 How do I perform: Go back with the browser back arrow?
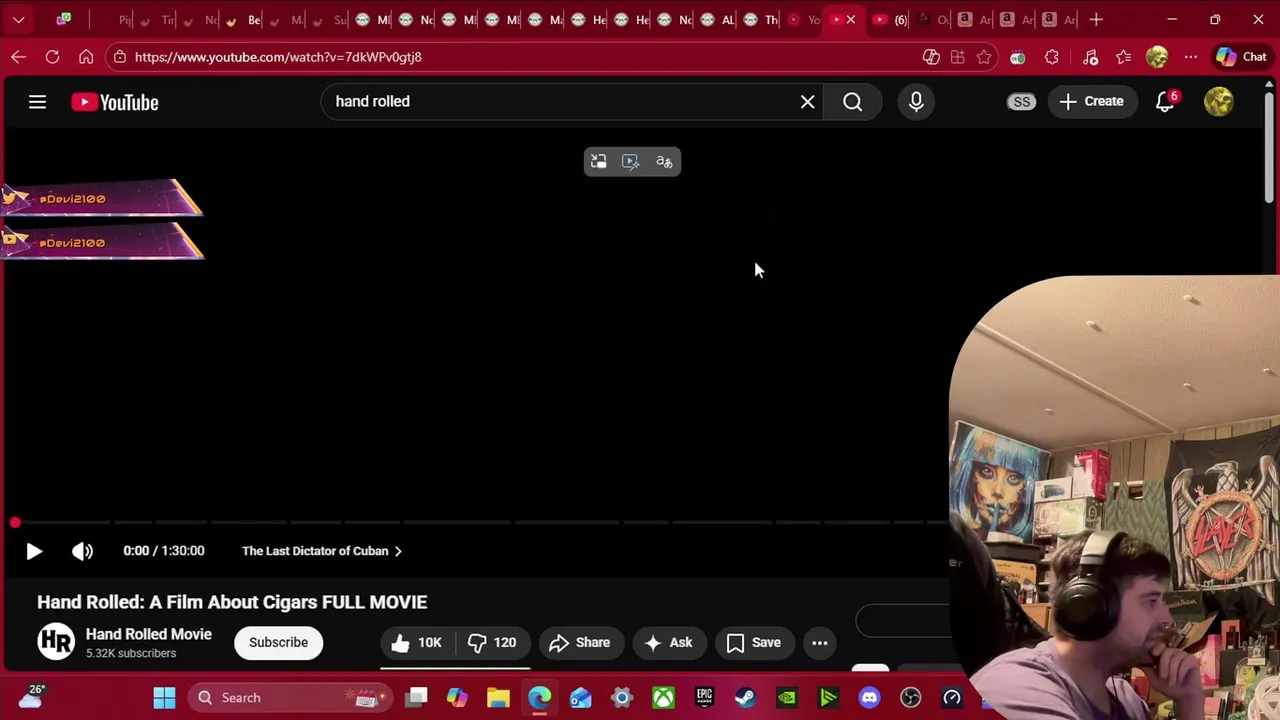pos(19,57)
